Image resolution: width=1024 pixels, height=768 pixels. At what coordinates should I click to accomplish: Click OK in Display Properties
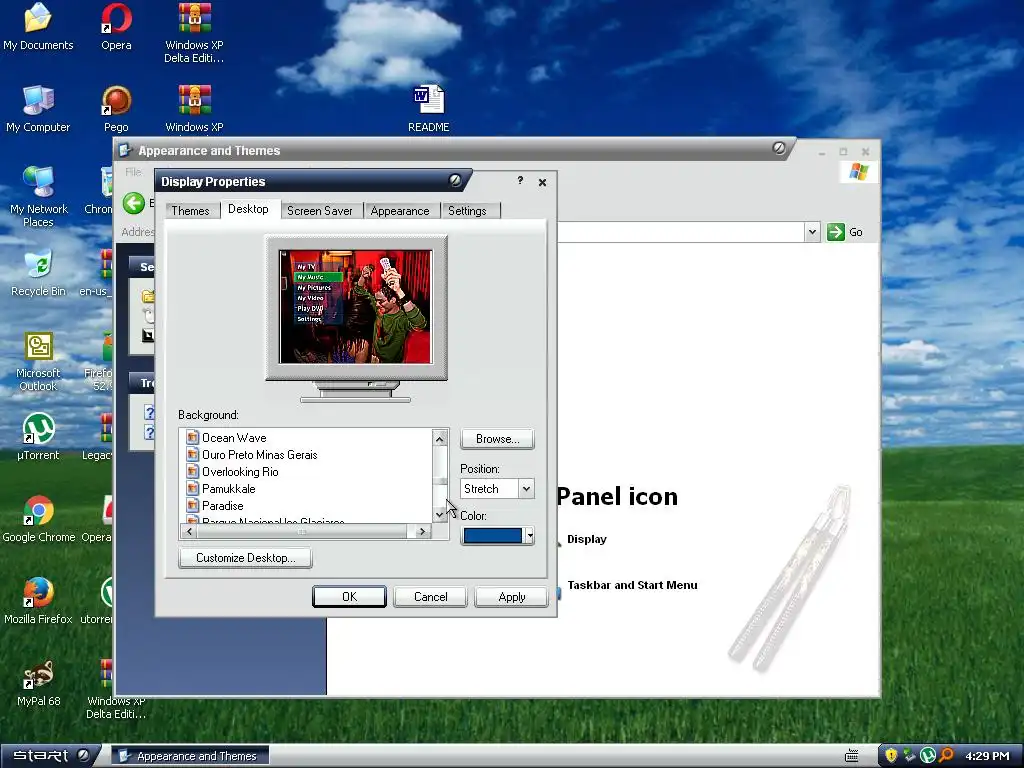pos(349,596)
